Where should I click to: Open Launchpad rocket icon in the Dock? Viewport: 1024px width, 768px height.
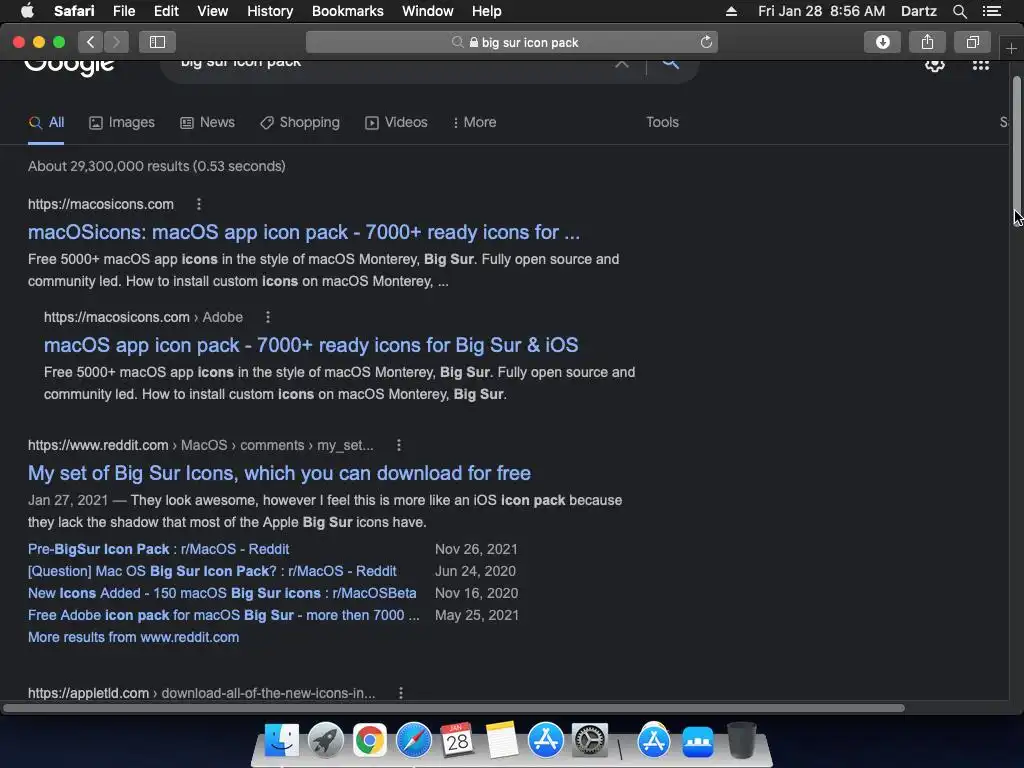coord(325,740)
